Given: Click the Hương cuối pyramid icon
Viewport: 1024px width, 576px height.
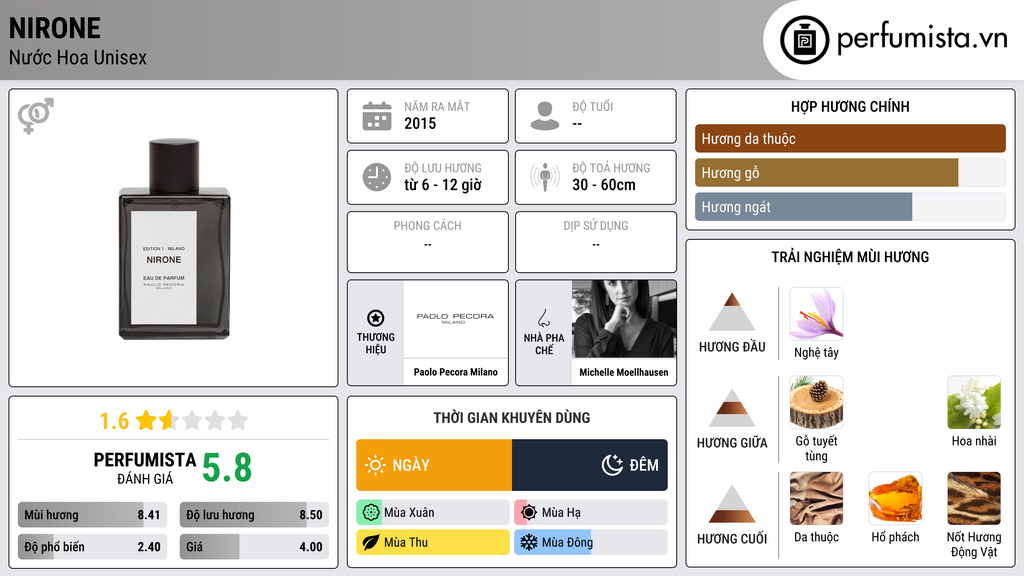Looking at the screenshot, I should coord(732,504).
